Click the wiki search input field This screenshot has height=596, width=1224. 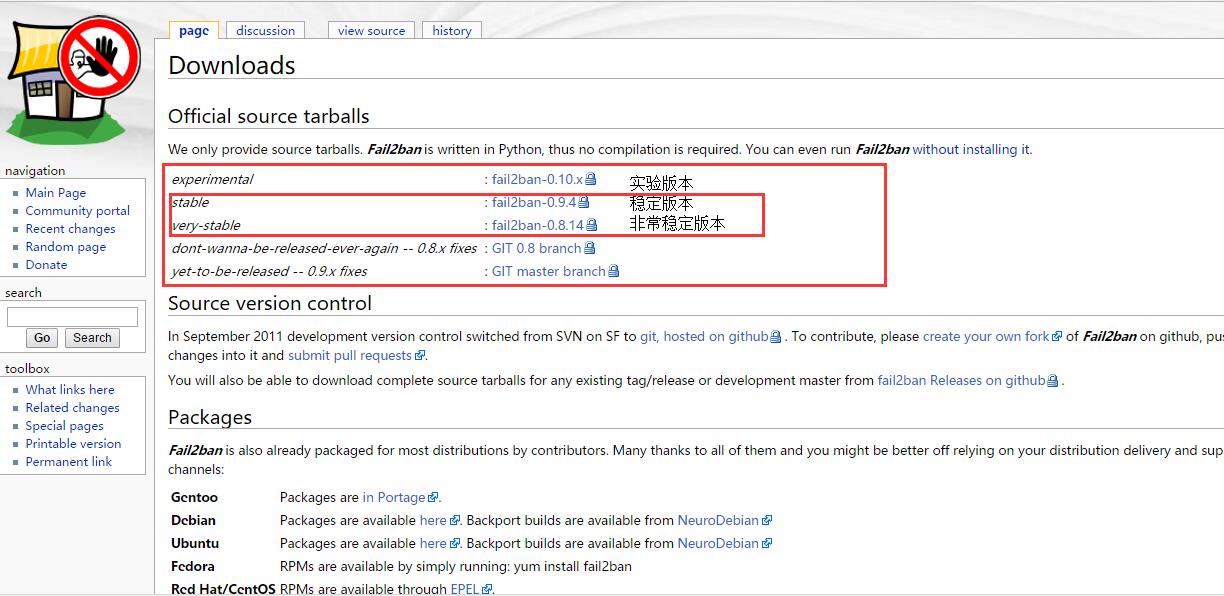click(72, 317)
